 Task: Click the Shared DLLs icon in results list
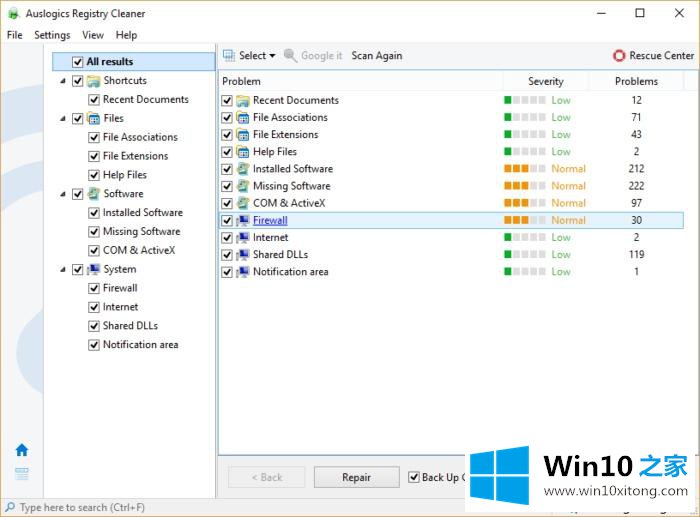[242, 254]
